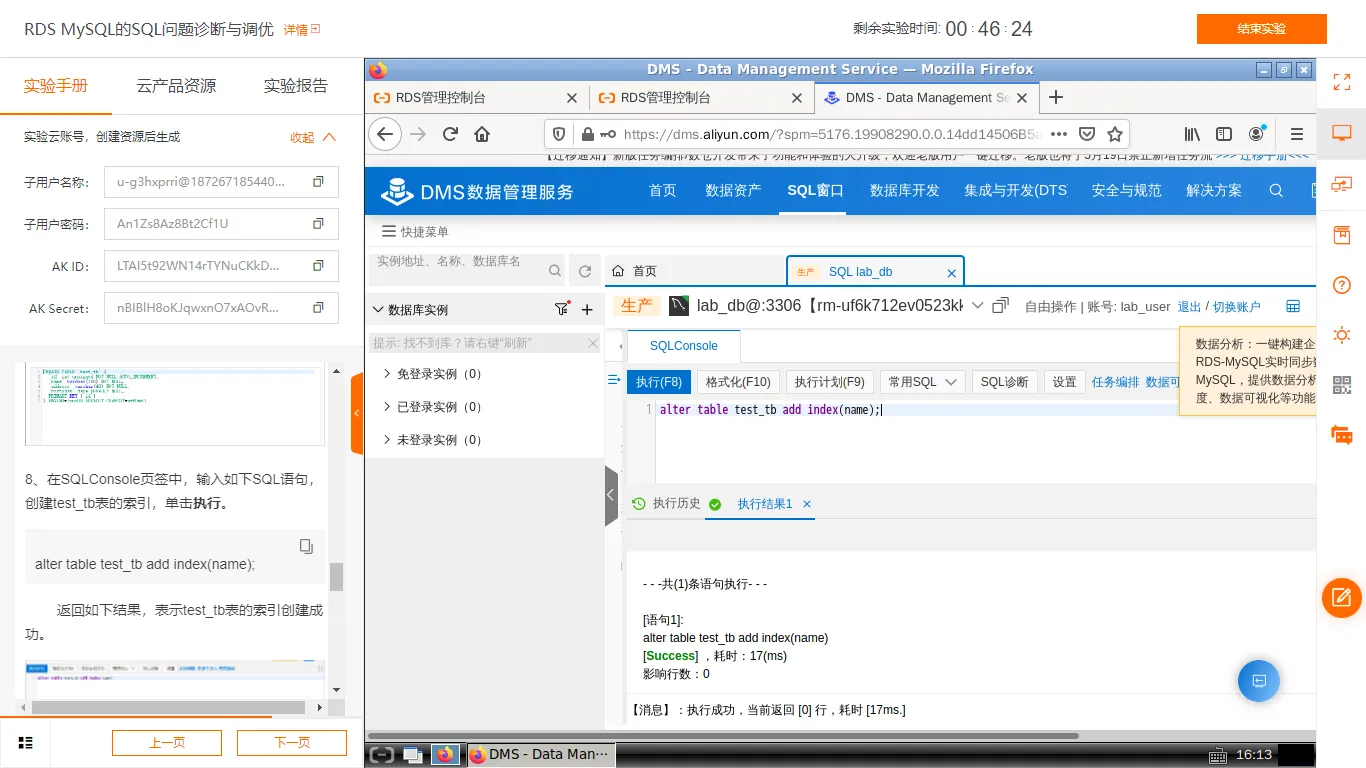
Task: Refresh the instance list
Action: pos(585,271)
